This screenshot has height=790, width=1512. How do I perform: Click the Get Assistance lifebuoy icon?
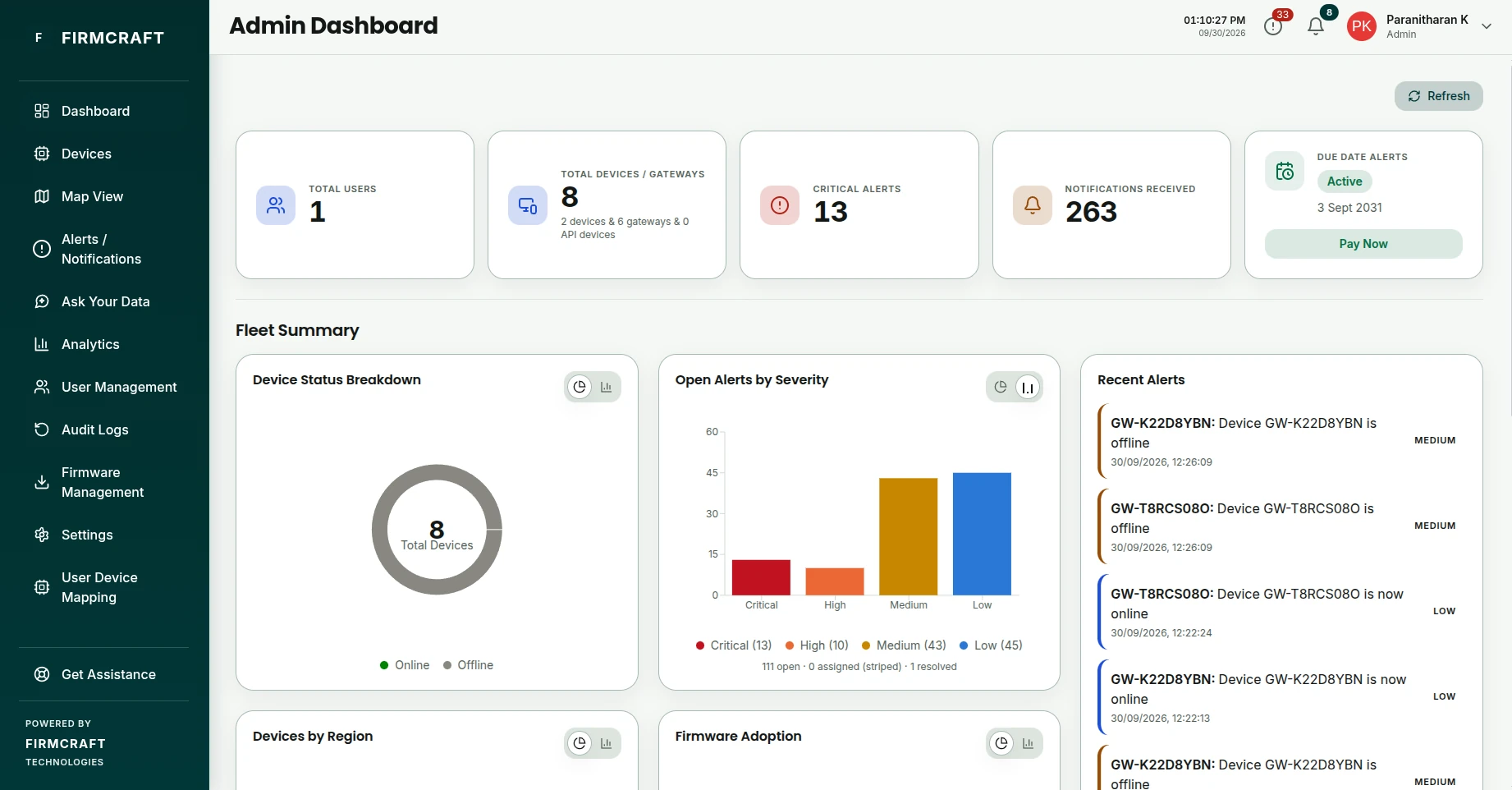click(42, 674)
